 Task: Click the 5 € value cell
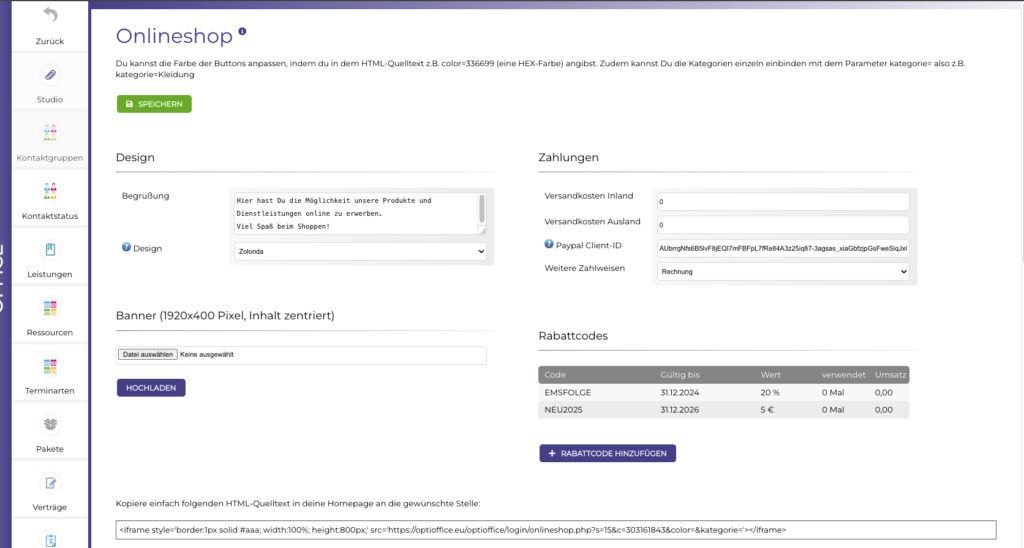[767, 410]
